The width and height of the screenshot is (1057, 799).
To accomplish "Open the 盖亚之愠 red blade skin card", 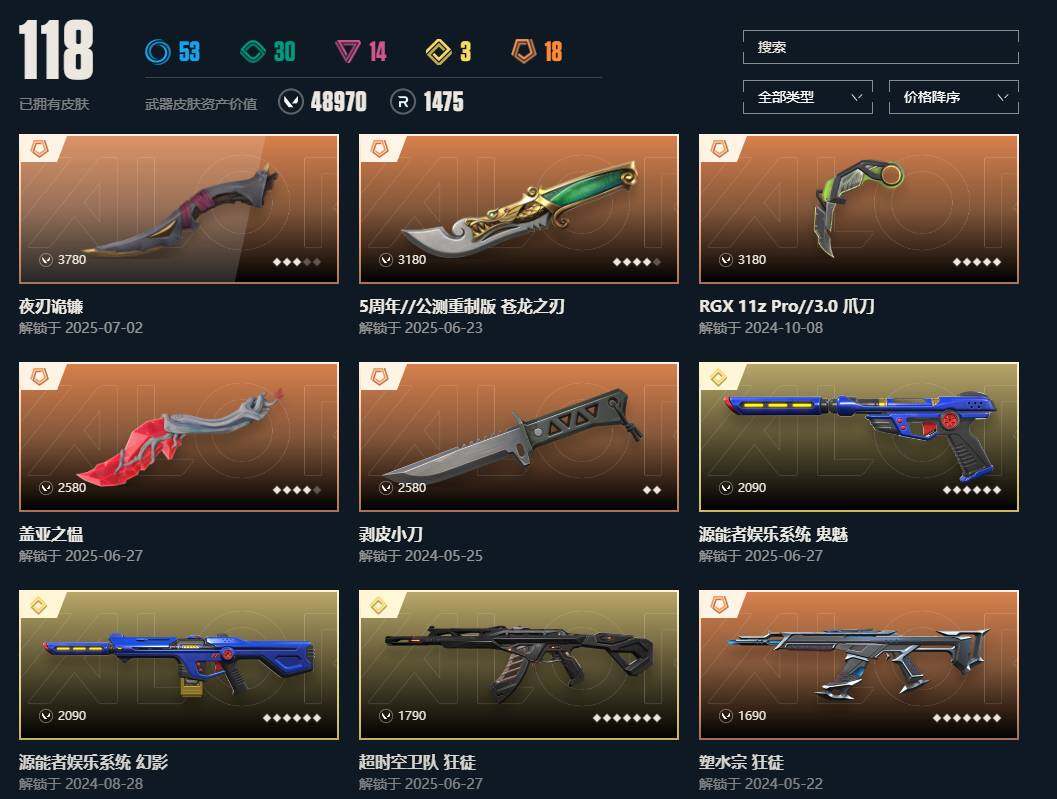I will click(179, 437).
